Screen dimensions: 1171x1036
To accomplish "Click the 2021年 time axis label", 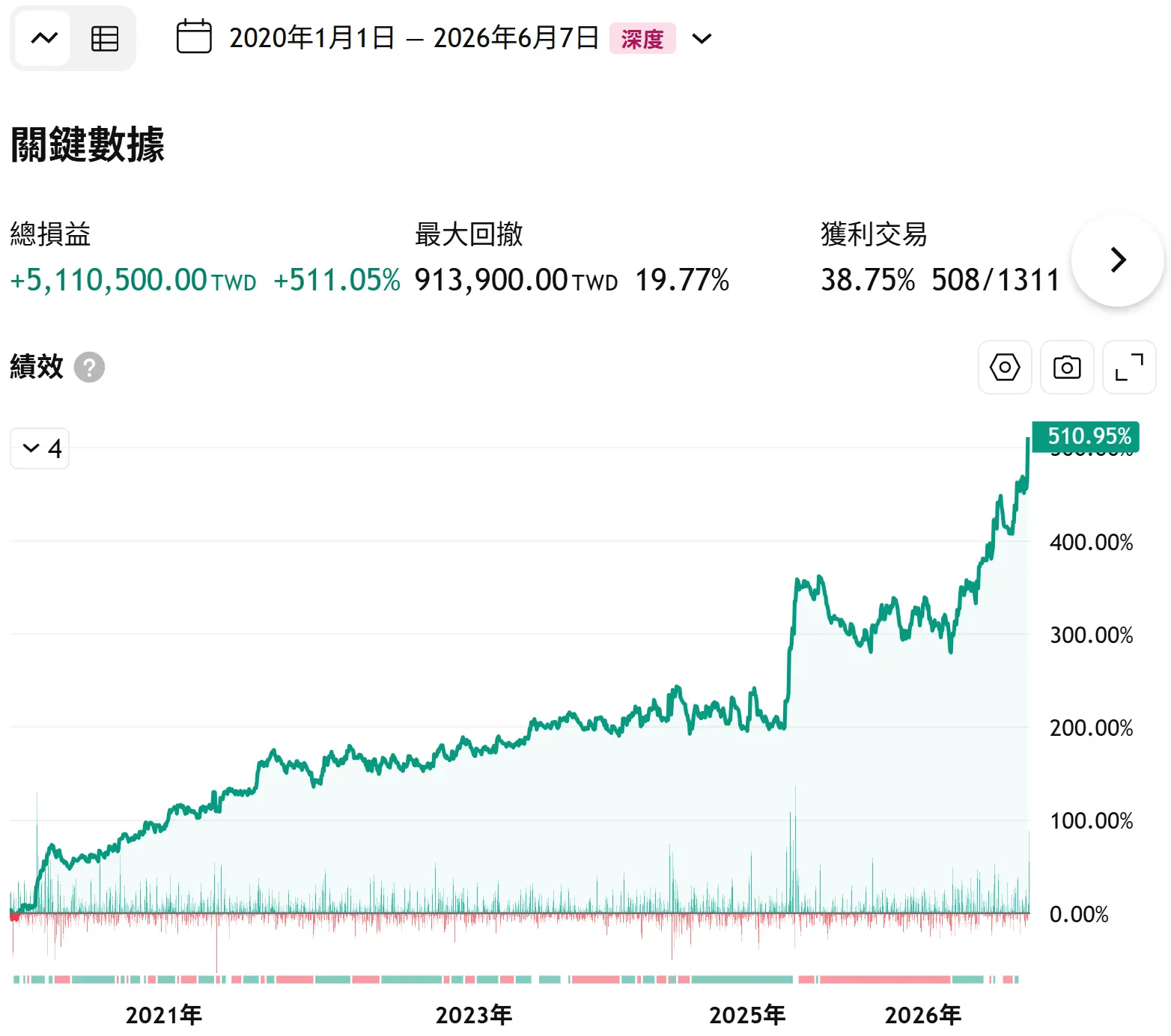I will coord(164,1015).
